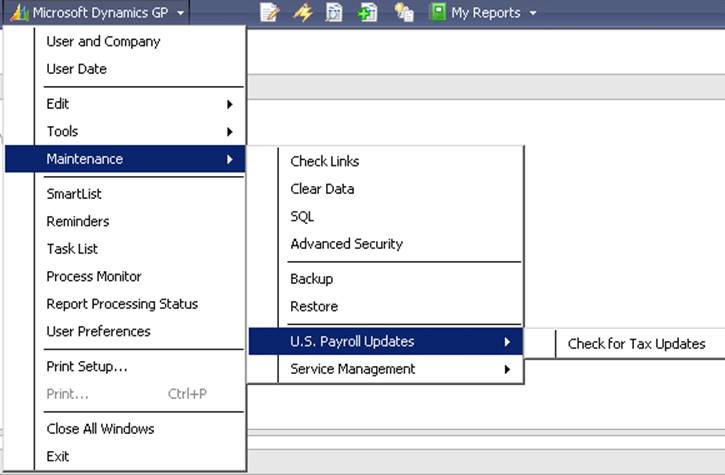Click the notepad with pencil toolbar icon
Screen dimensions: 725x475
tap(269, 12)
